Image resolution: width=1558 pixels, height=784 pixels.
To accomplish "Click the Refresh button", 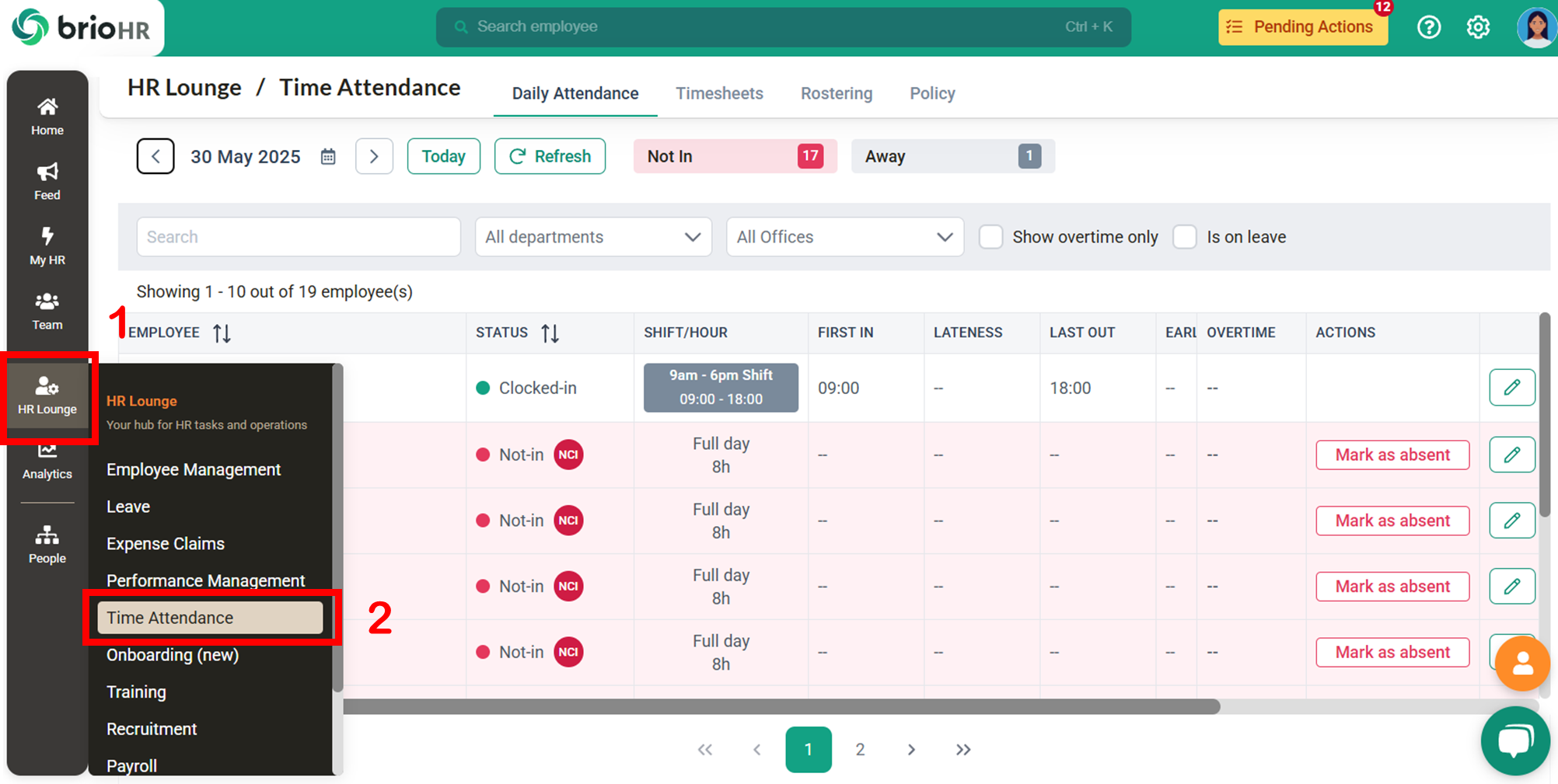I will click(x=550, y=156).
